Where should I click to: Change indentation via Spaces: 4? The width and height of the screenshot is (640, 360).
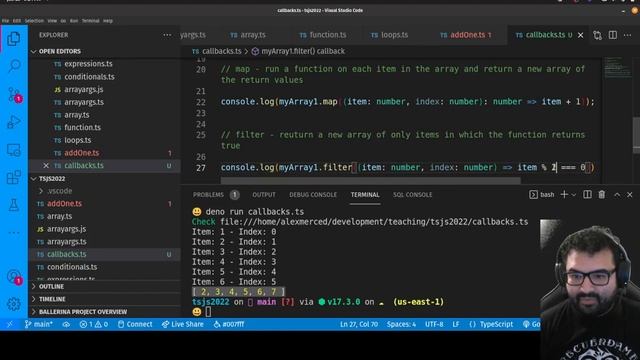pos(401,324)
